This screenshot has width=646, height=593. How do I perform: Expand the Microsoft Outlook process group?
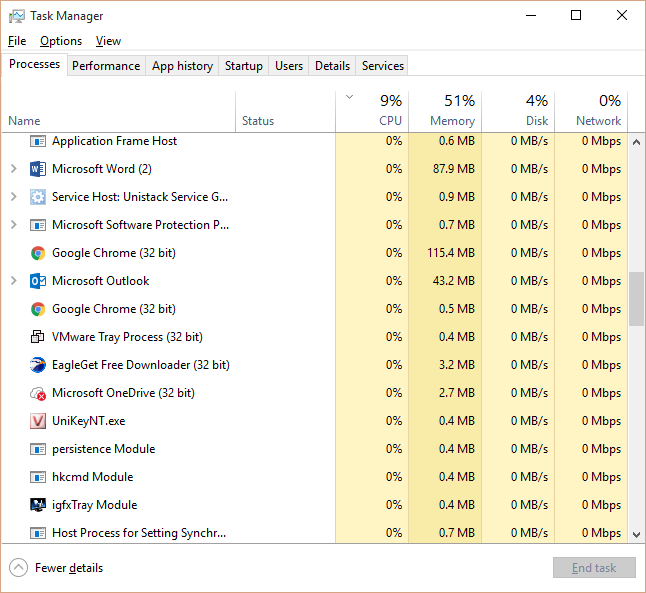coord(13,281)
